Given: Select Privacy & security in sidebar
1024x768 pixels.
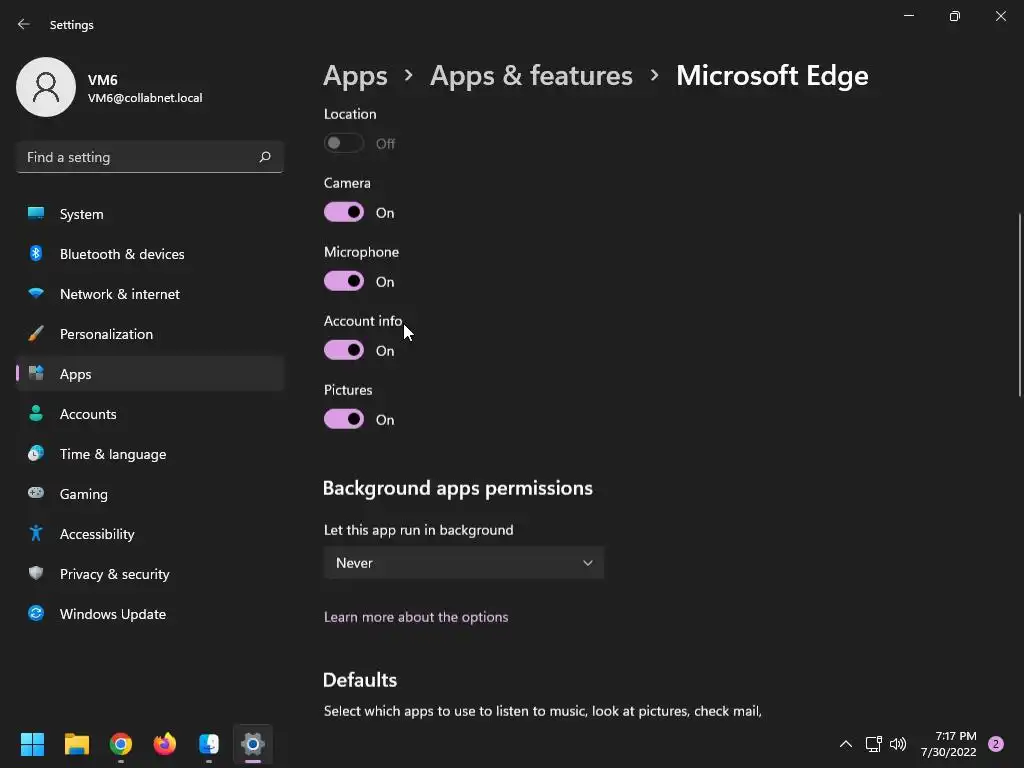Looking at the screenshot, I should [x=114, y=574].
